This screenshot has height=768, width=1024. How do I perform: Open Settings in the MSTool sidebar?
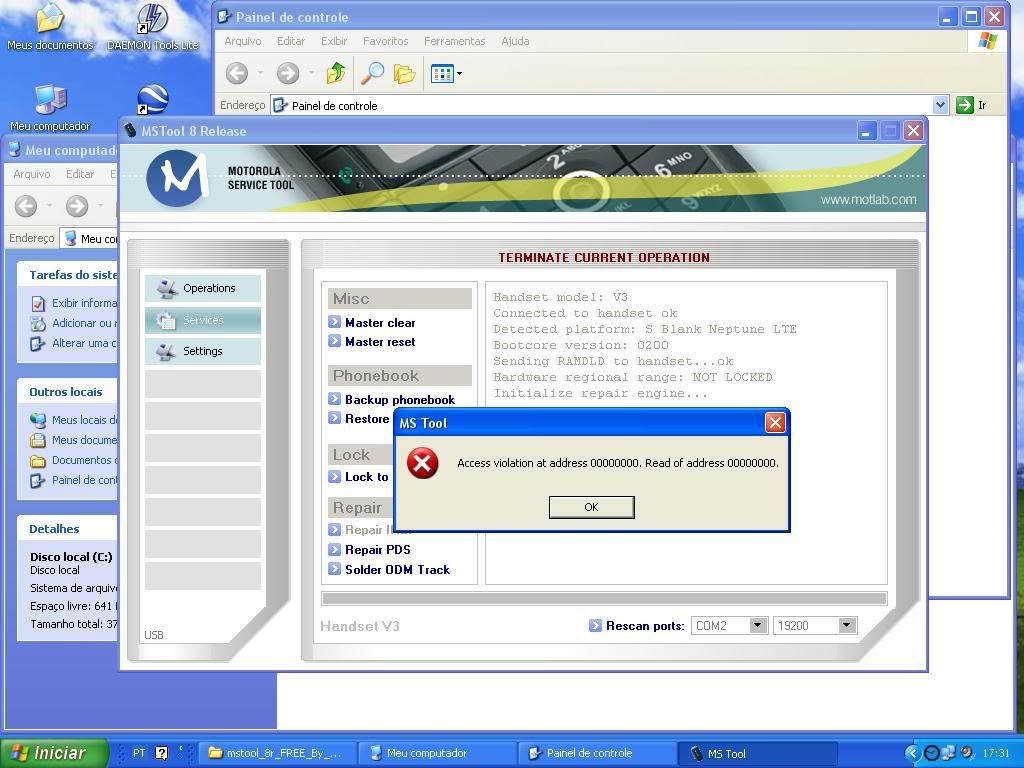[203, 351]
